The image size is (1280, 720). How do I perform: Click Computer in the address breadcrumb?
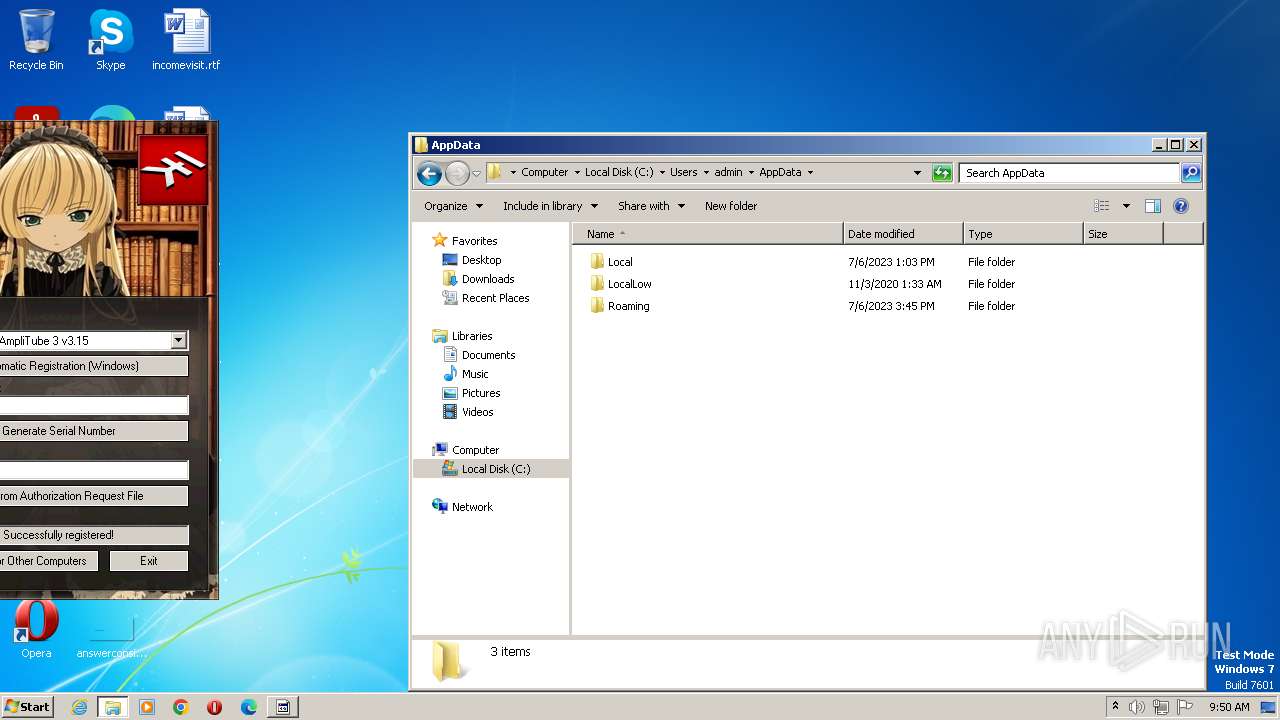pos(544,172)
